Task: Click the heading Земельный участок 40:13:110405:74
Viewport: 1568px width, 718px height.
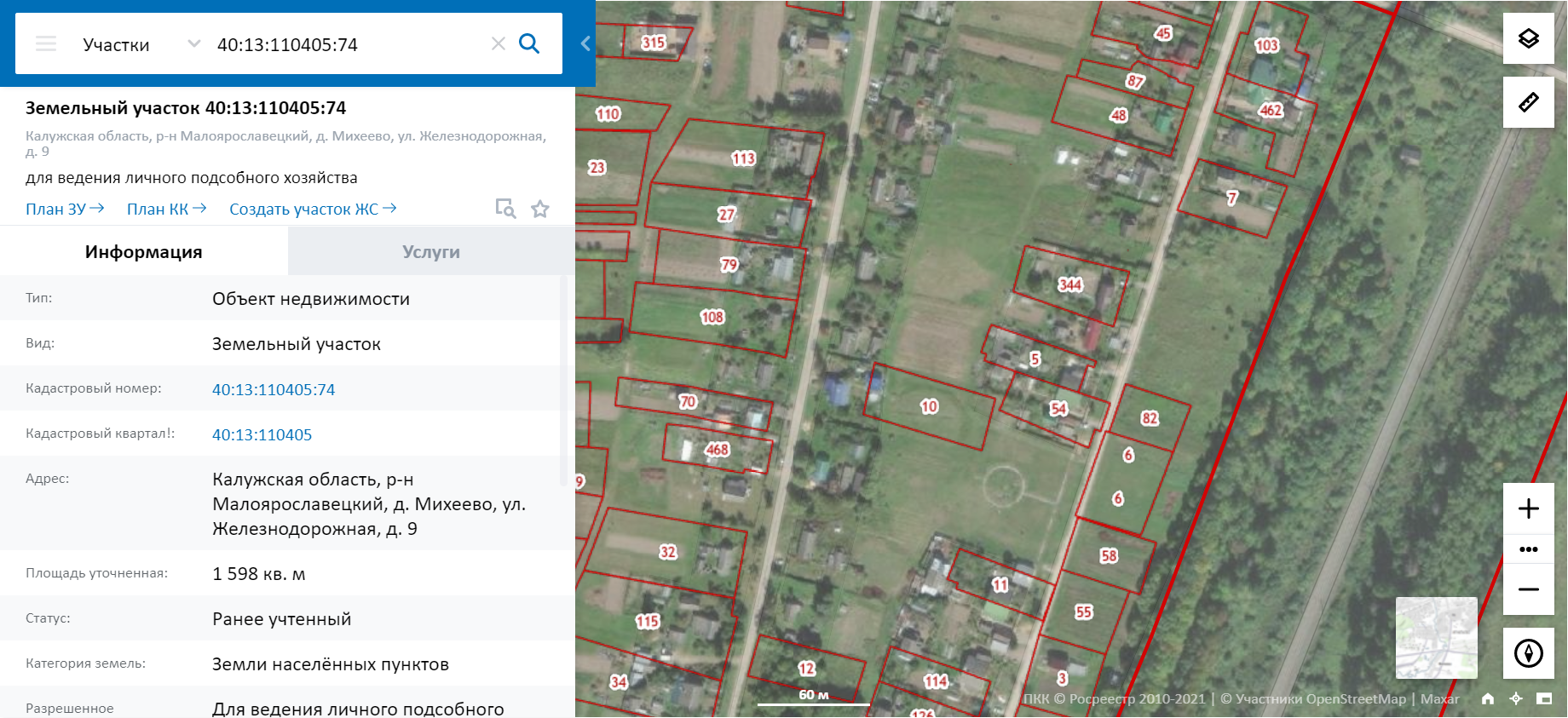Action: point(186,108)
